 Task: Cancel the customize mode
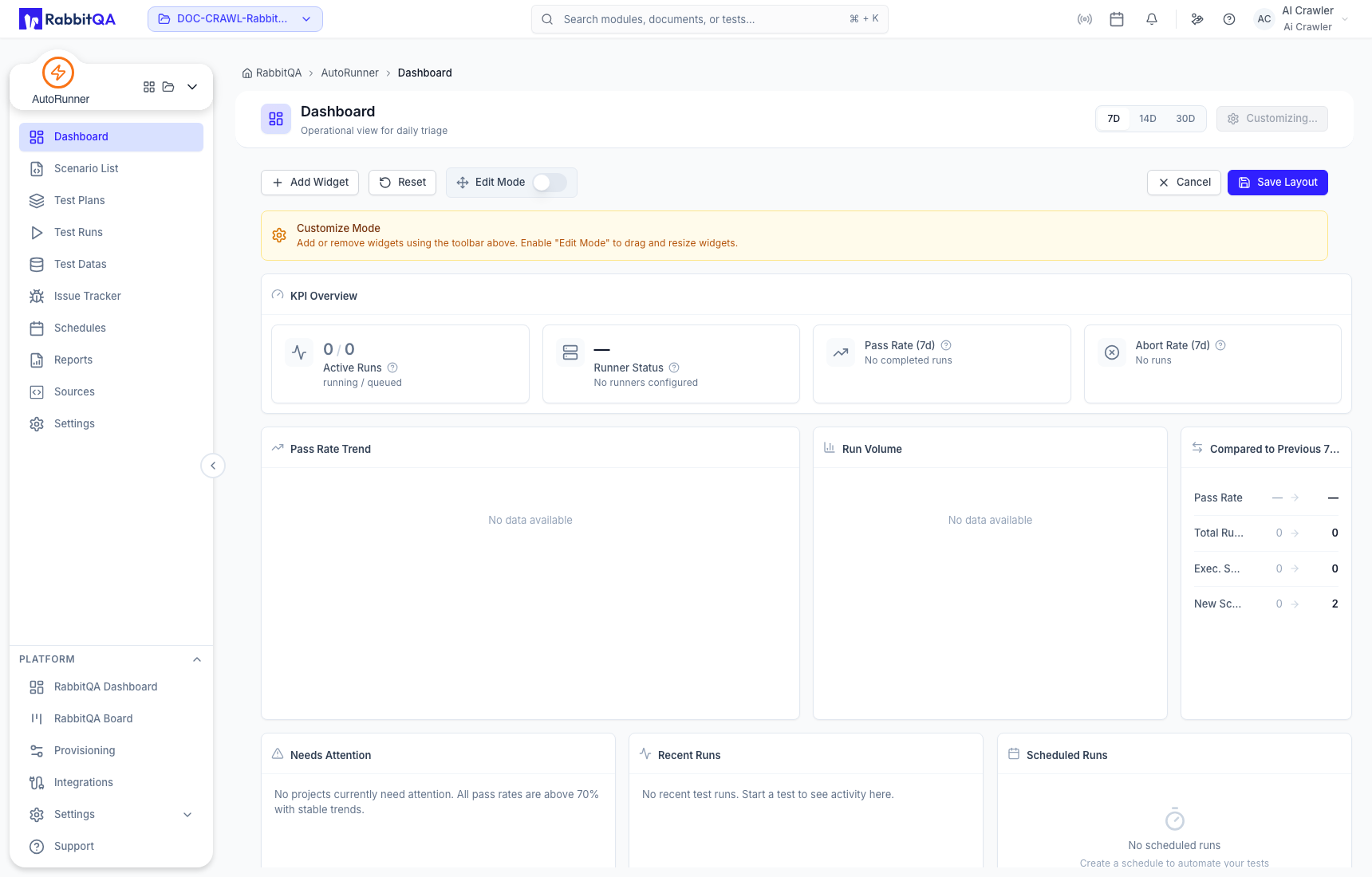1184,183
